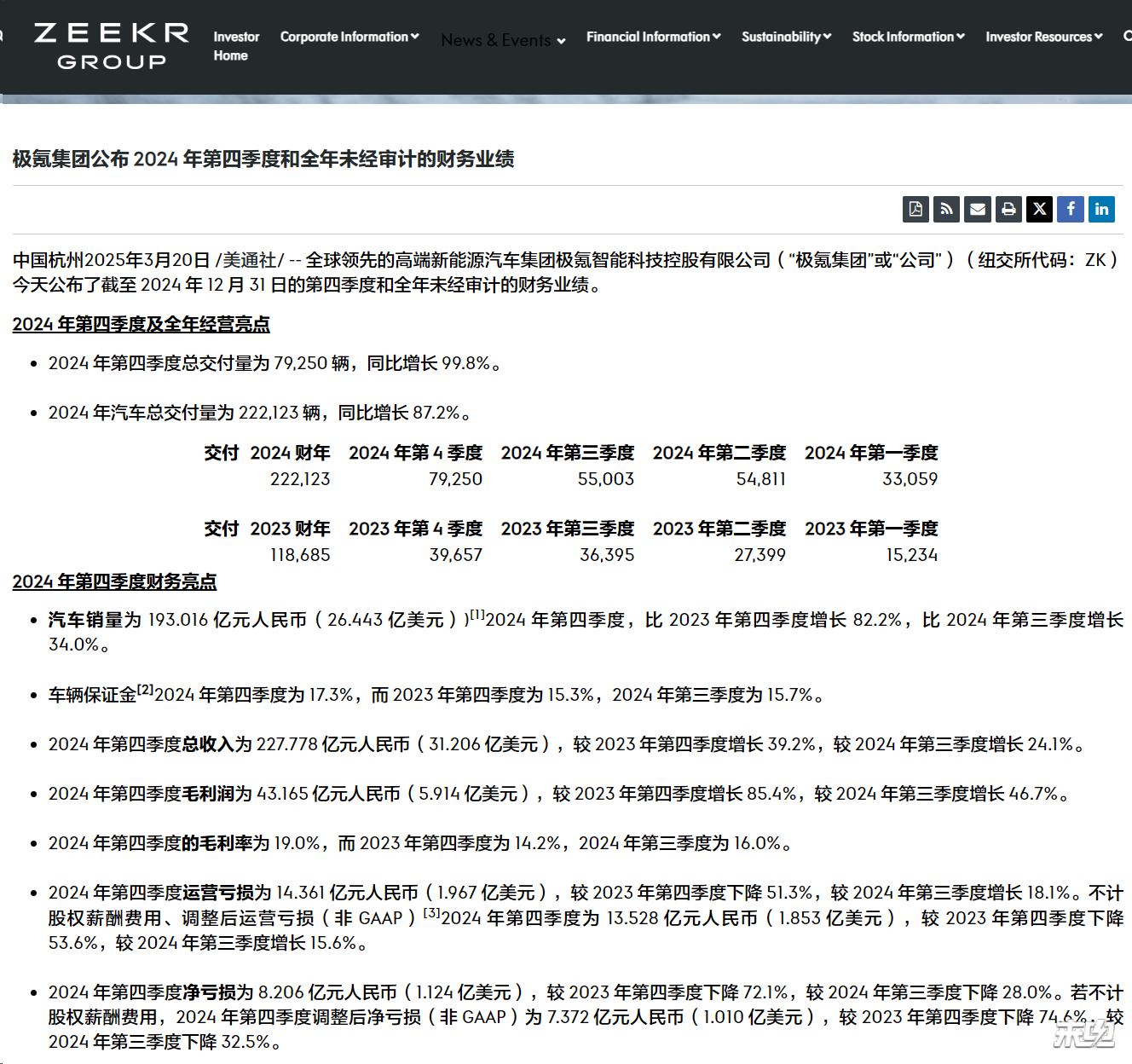Click the table cell 39,657
This screenshot has width=1132, height=1064.
455,555
